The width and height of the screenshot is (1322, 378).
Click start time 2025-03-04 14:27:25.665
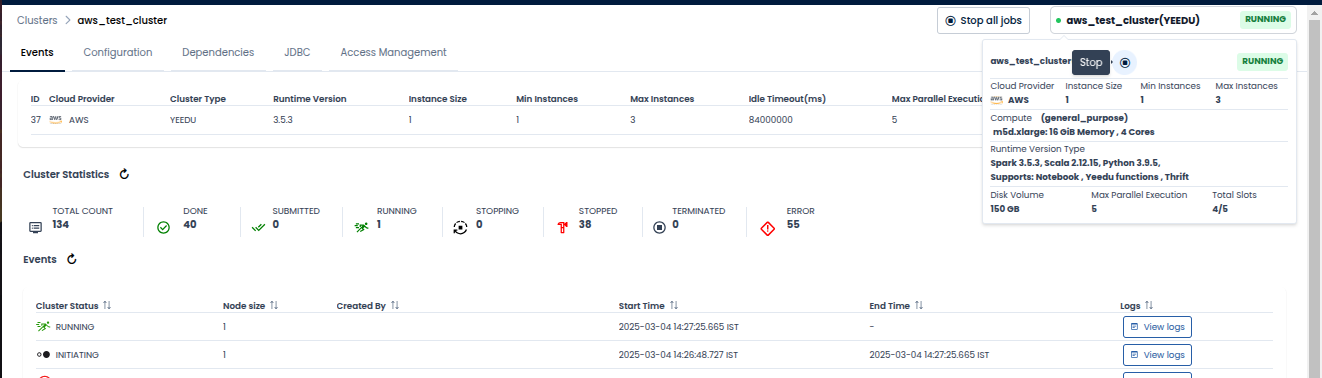coord(679,327)
